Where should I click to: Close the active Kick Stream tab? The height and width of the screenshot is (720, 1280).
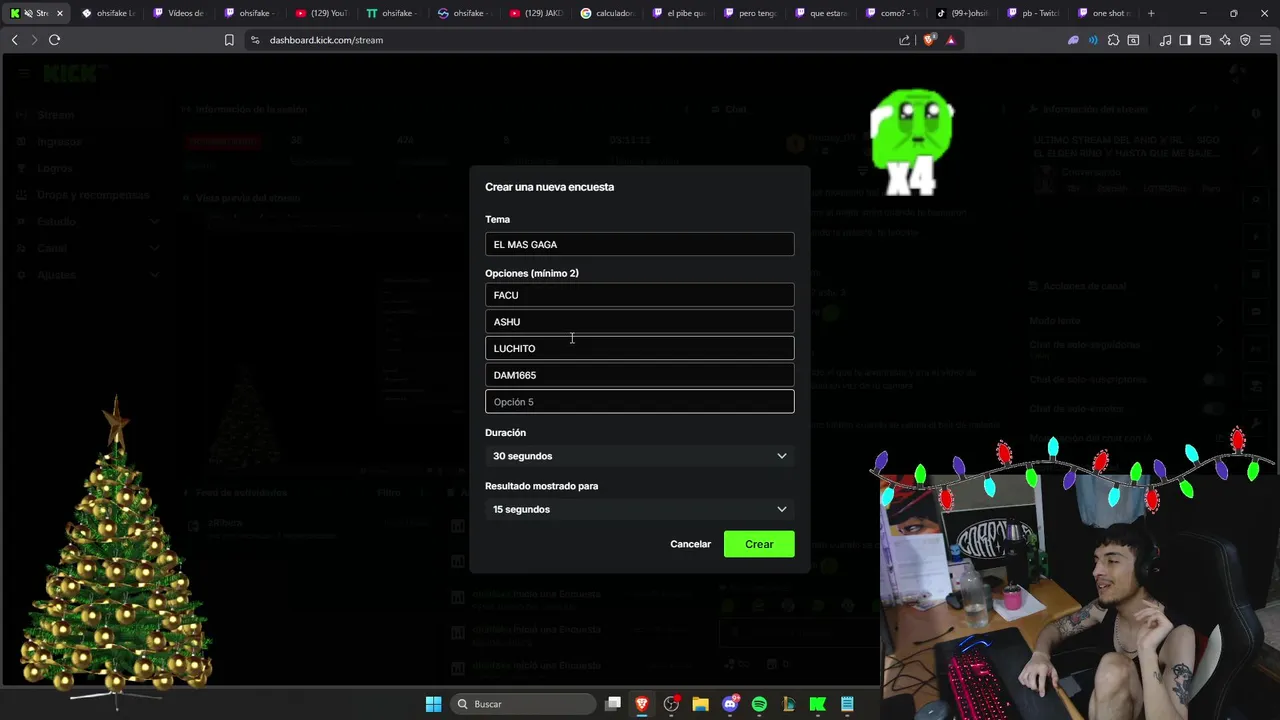click(60, 13)
